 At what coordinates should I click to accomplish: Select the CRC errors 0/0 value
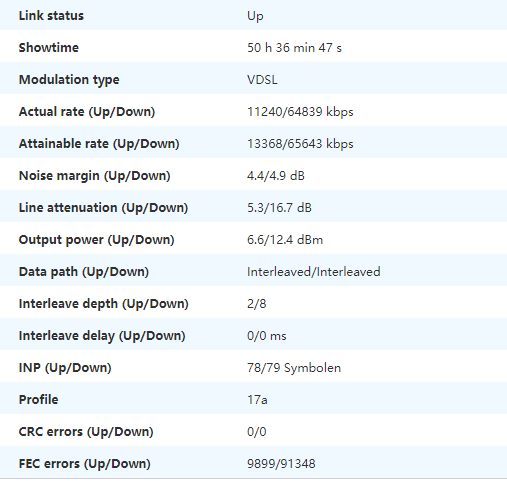(x=257, y=432)
